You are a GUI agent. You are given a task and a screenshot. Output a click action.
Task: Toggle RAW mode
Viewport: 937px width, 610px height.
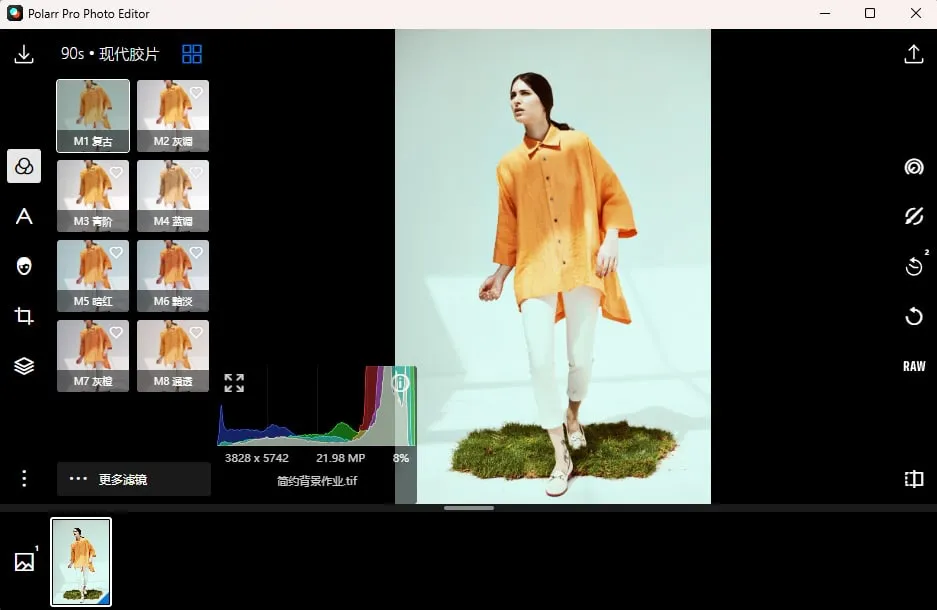click(913, 366)
